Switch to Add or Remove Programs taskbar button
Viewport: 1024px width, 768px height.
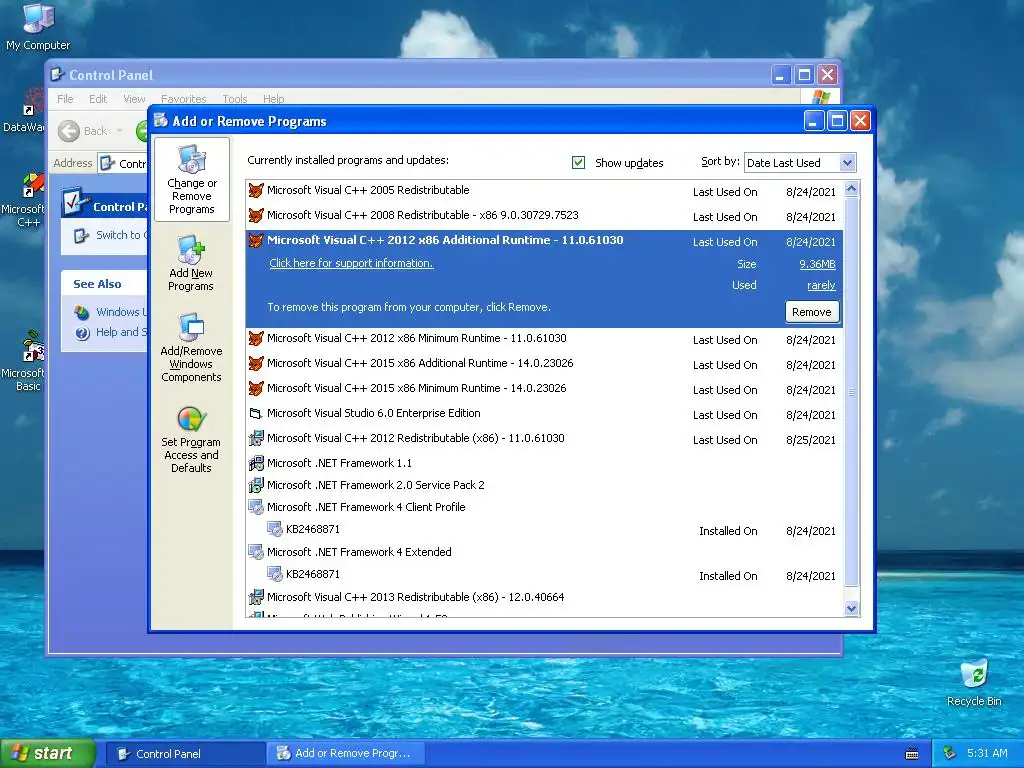346,754
